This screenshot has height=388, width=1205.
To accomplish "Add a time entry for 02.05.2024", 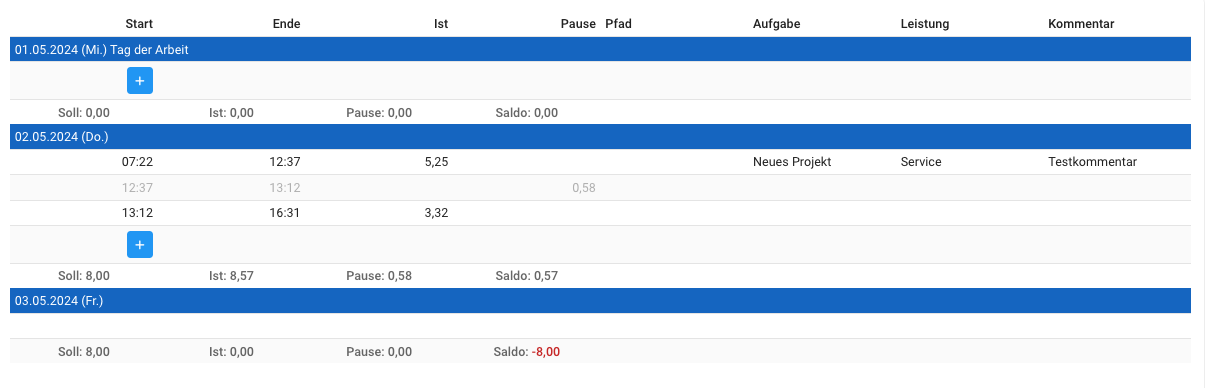I will (140, 244).
